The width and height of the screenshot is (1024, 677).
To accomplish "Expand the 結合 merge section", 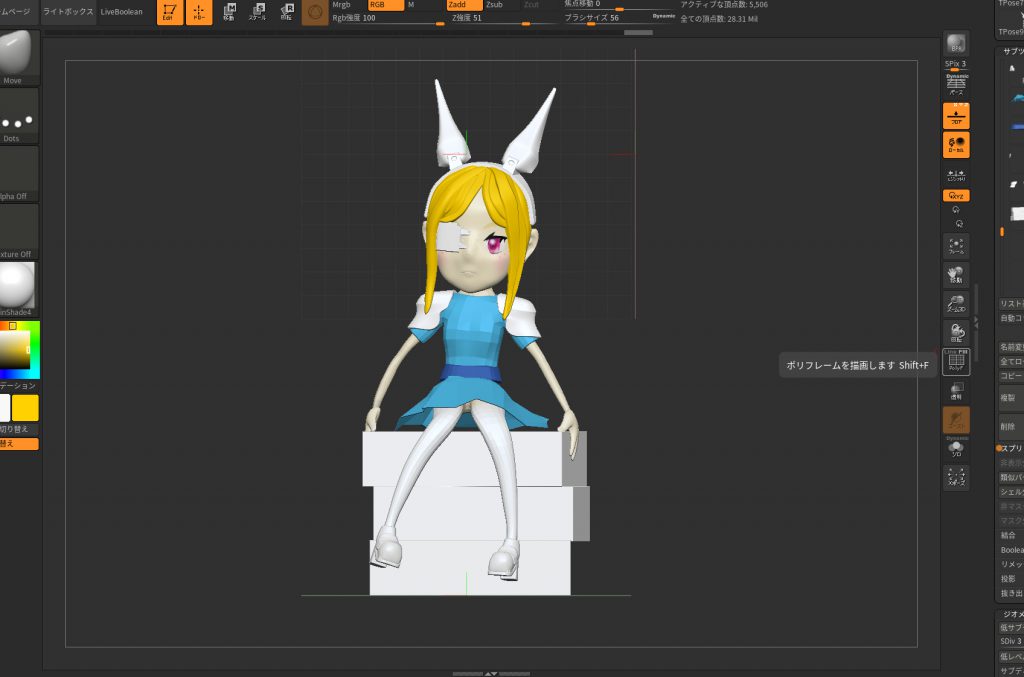I will click(1011, 535).
